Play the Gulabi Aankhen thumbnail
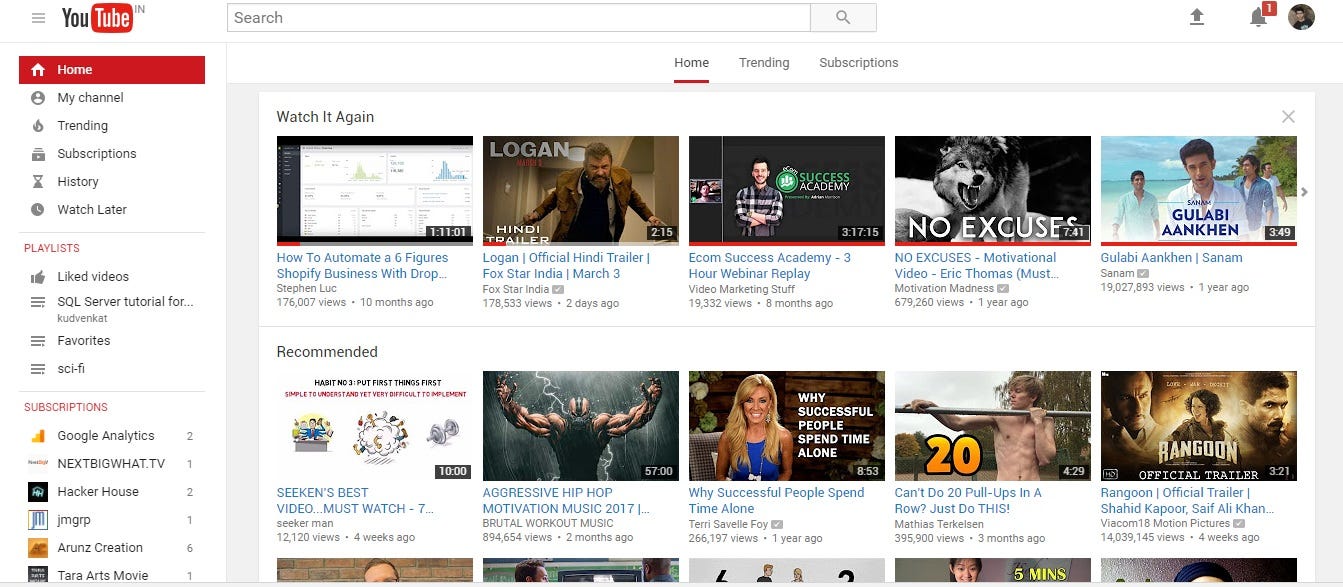1343x587 pixels. [x=1199, y=191]
